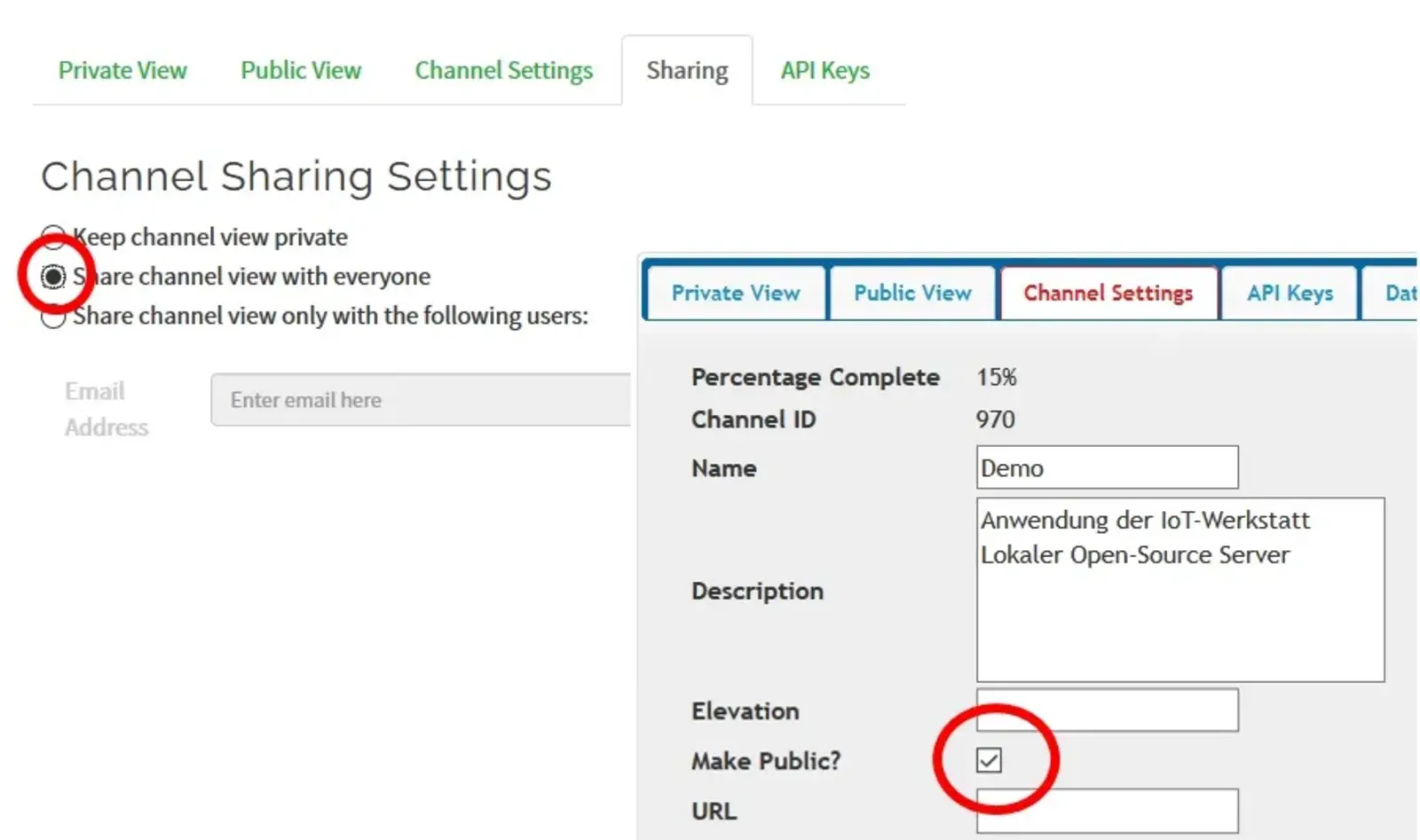Uncheck the Make Public checkbox

(989, 760)
